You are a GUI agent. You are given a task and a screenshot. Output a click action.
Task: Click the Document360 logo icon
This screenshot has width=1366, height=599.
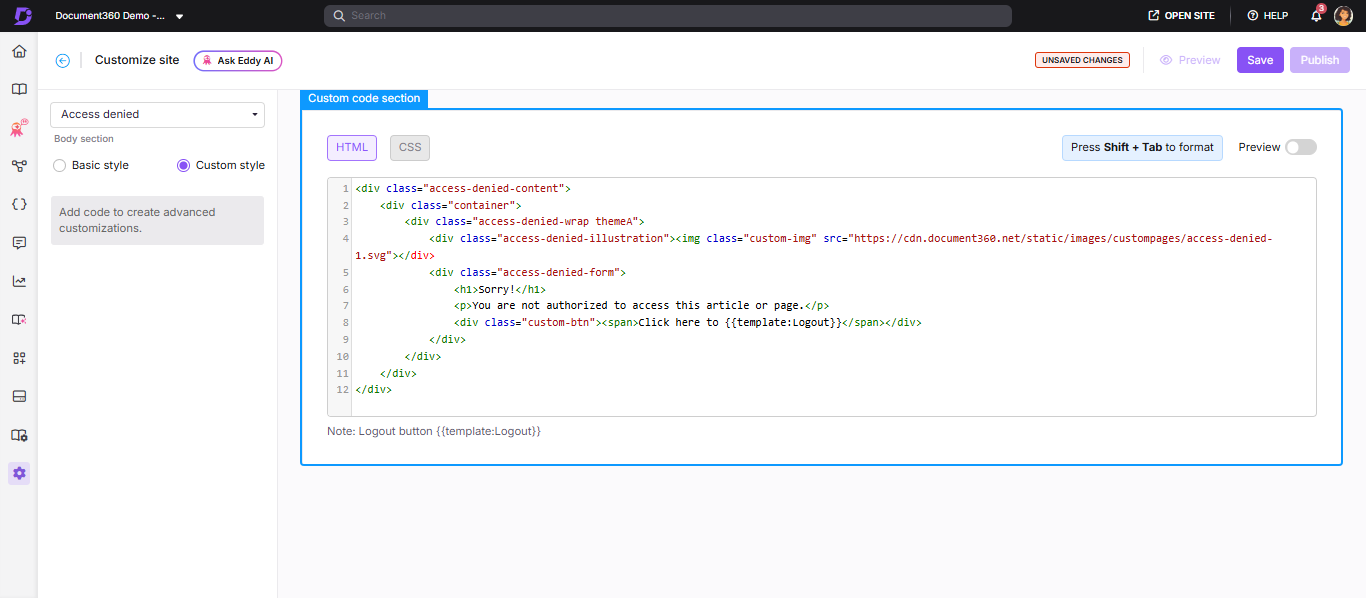(22, 16)
